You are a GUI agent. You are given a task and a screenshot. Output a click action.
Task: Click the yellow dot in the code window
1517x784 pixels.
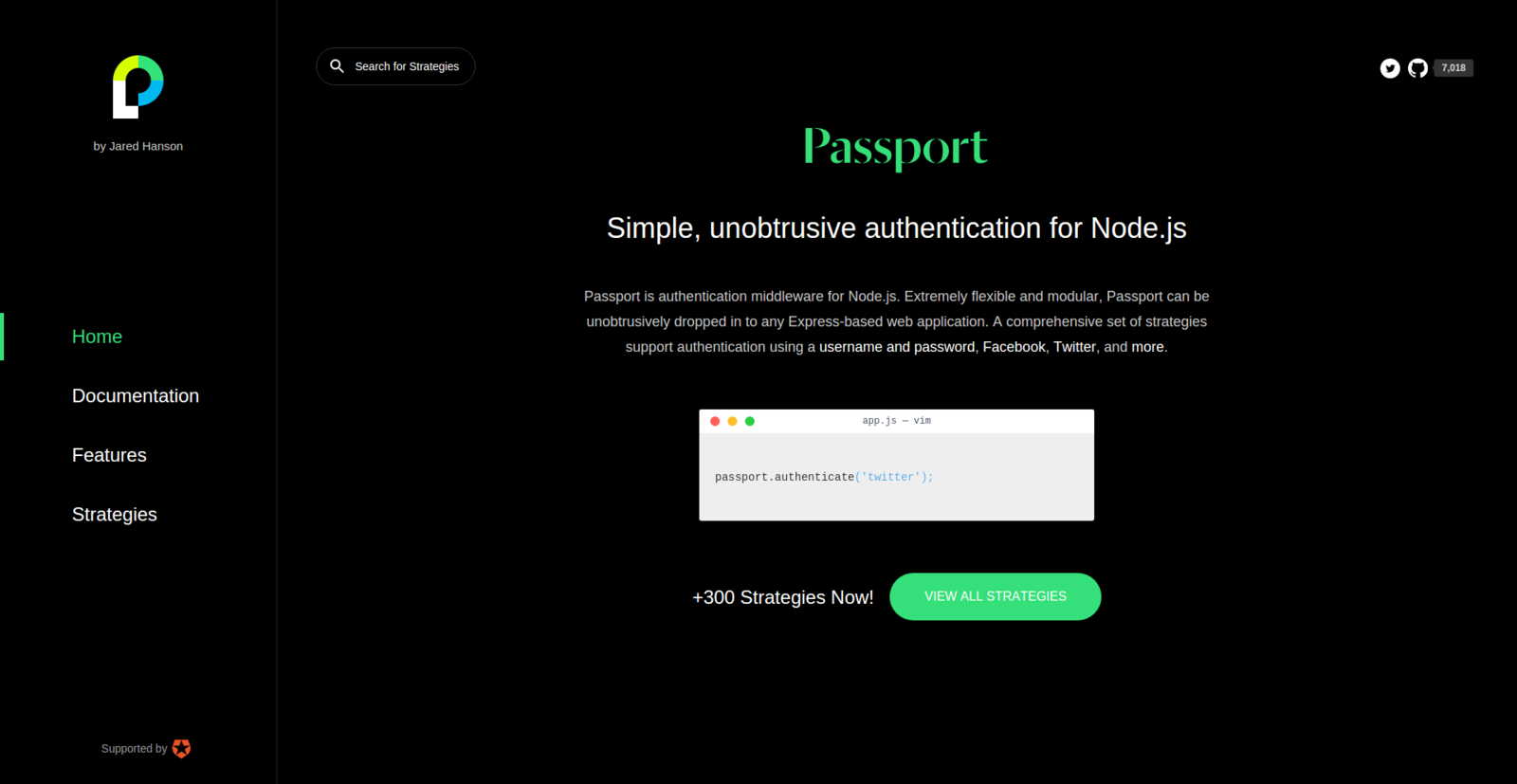(732, 421)
